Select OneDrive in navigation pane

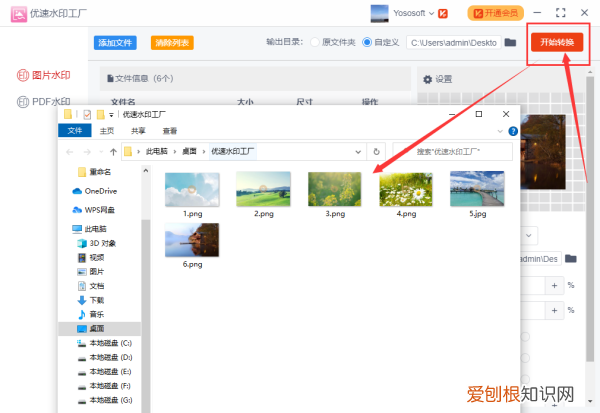pyautogui.click(x=95, y=191)
